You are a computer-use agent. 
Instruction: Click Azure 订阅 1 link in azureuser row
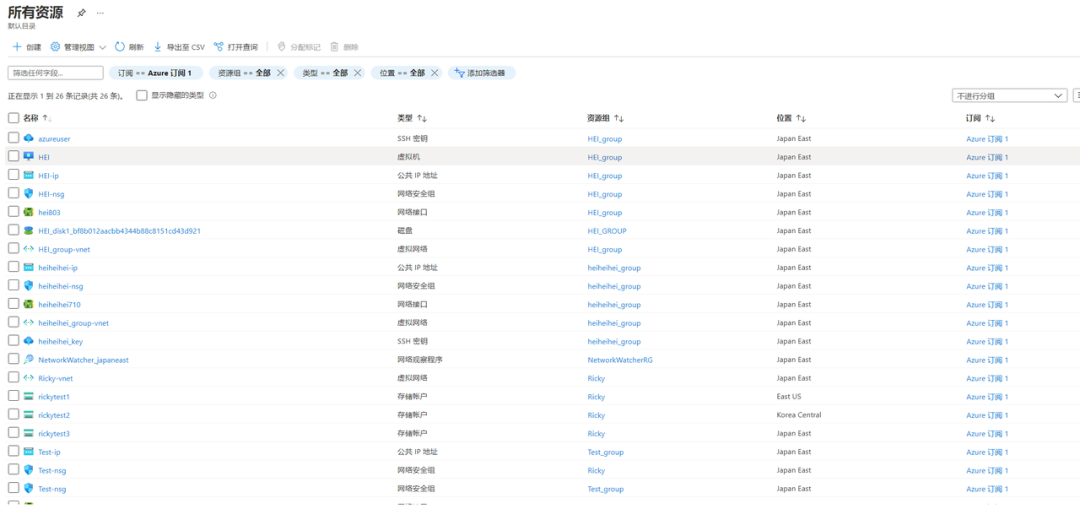(x=987, y=138)
